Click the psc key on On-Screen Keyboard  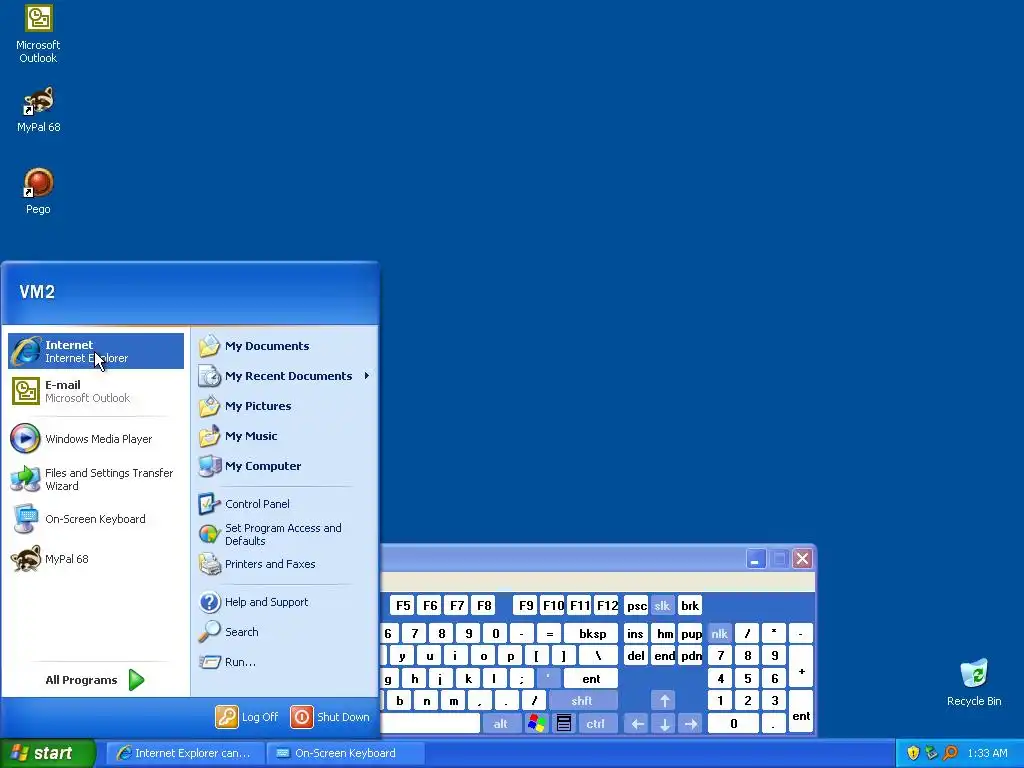[637, 605]
